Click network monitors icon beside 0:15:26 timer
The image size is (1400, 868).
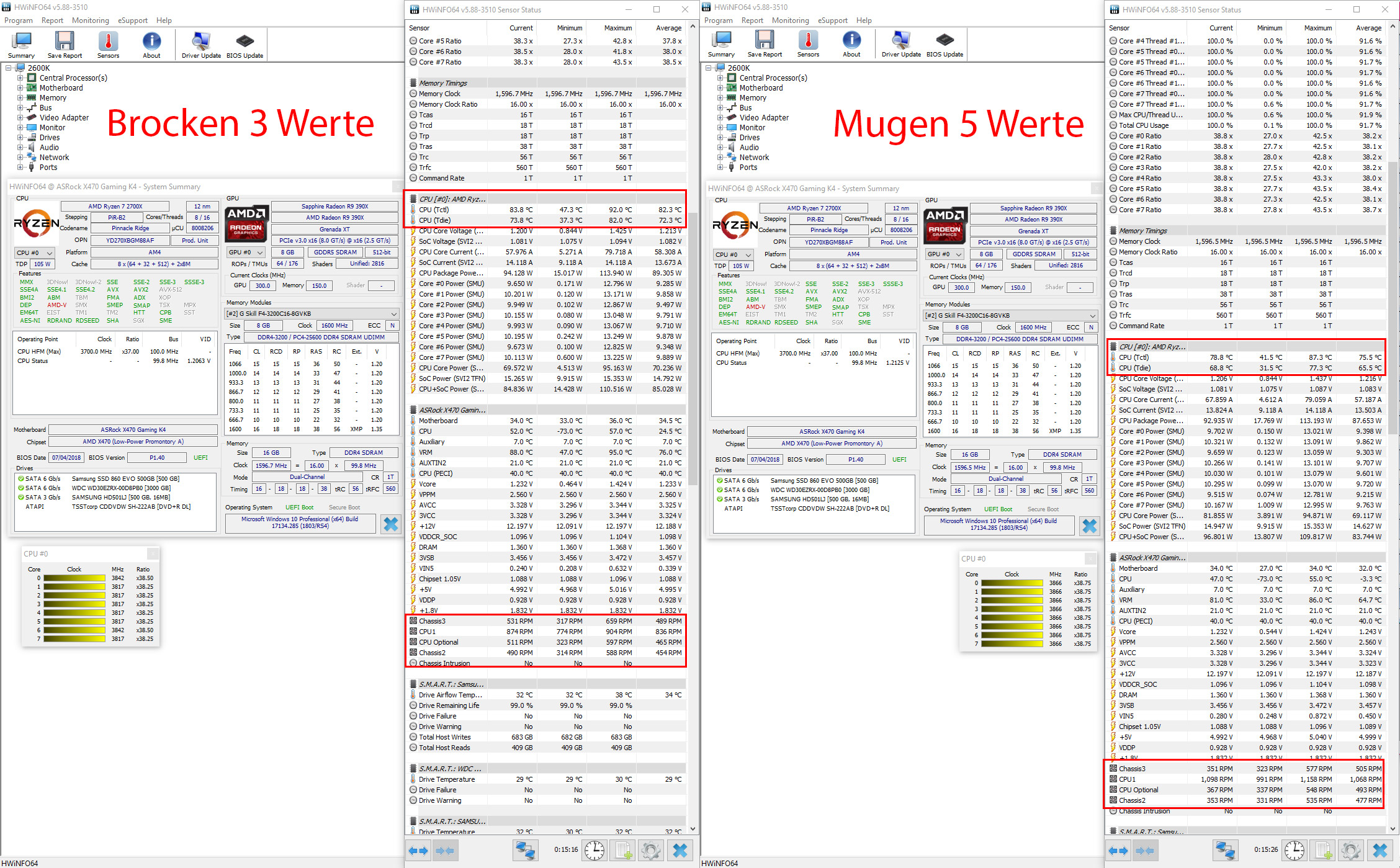pos(1226,850)
